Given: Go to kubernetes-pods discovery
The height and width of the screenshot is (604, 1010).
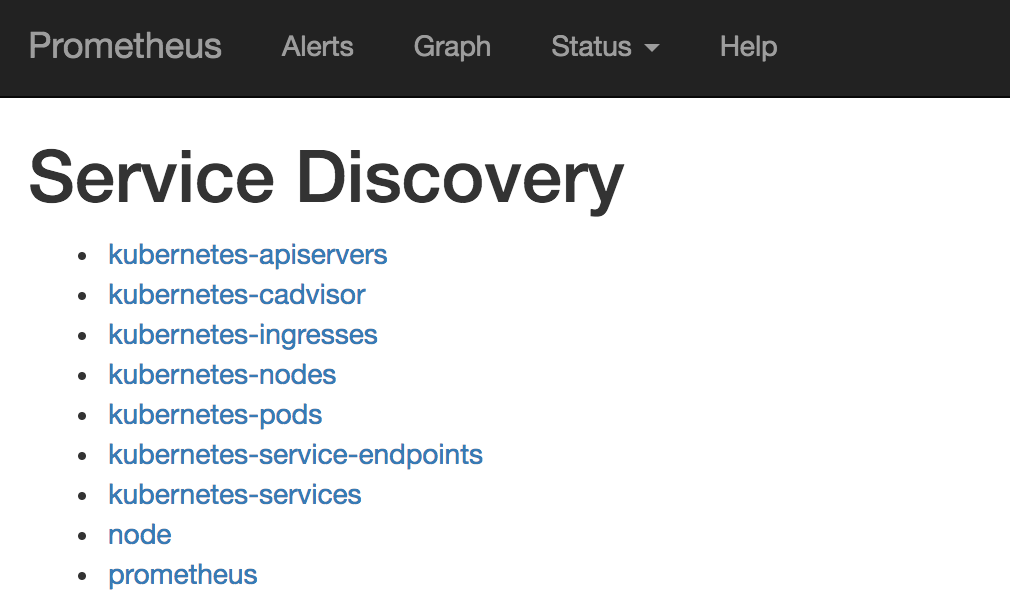Looking at the screenshot, I should (215, 415).
